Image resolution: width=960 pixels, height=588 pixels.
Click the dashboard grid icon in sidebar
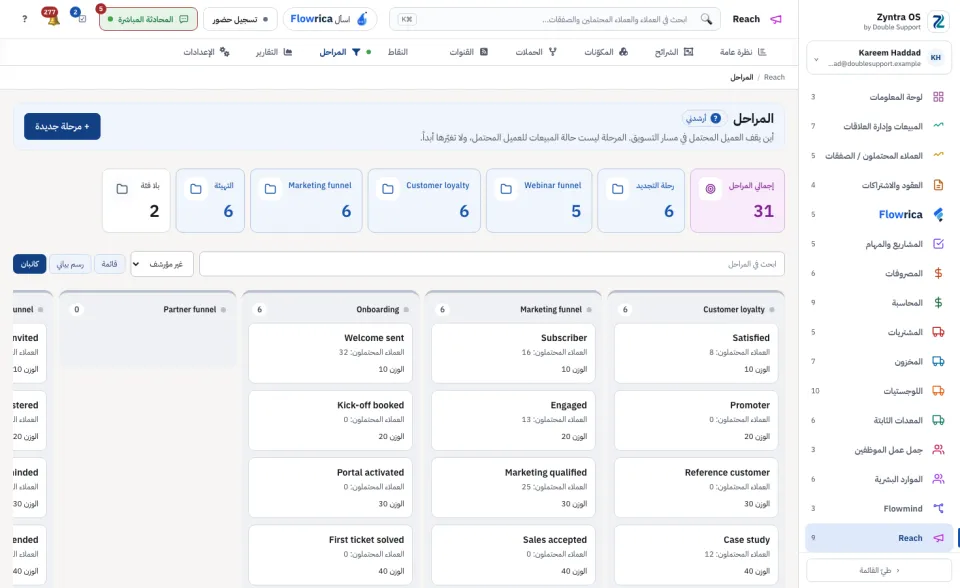[x=938, y=97]
